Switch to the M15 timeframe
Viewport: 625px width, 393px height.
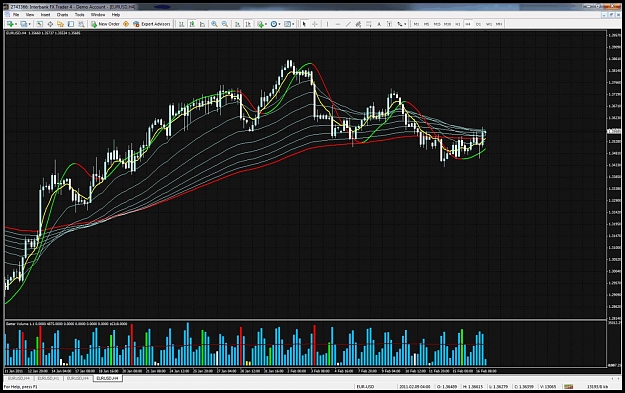tap(437, 24)
